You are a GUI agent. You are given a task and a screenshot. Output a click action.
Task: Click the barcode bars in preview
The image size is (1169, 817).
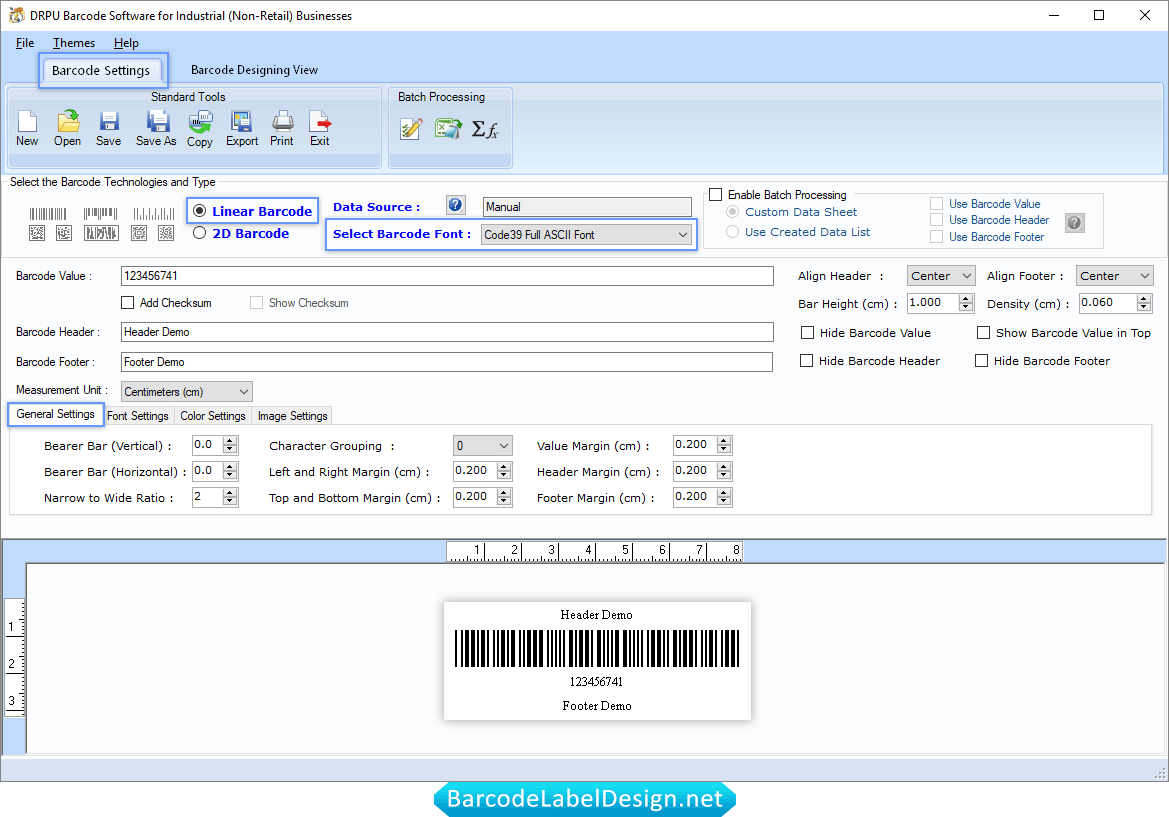tap(597, 648)
